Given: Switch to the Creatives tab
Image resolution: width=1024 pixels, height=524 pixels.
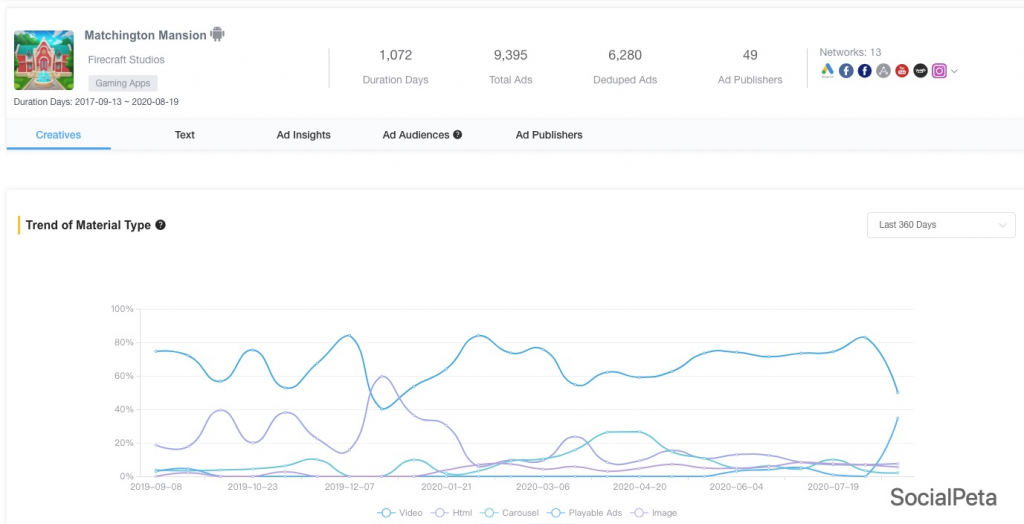Looking at the screenshot, I should coord(58,135).
